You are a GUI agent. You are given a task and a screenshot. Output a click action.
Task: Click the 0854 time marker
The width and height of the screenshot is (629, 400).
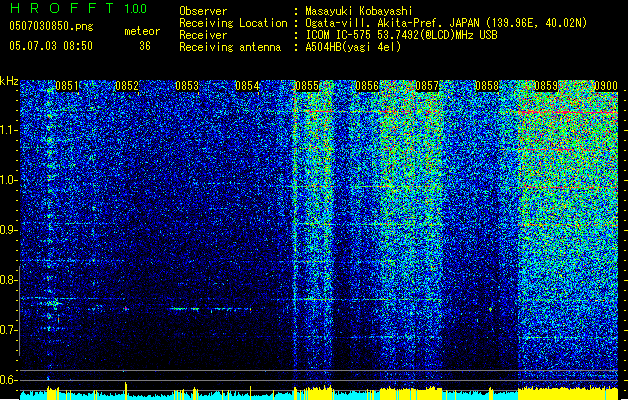click(x=247, y=86)
